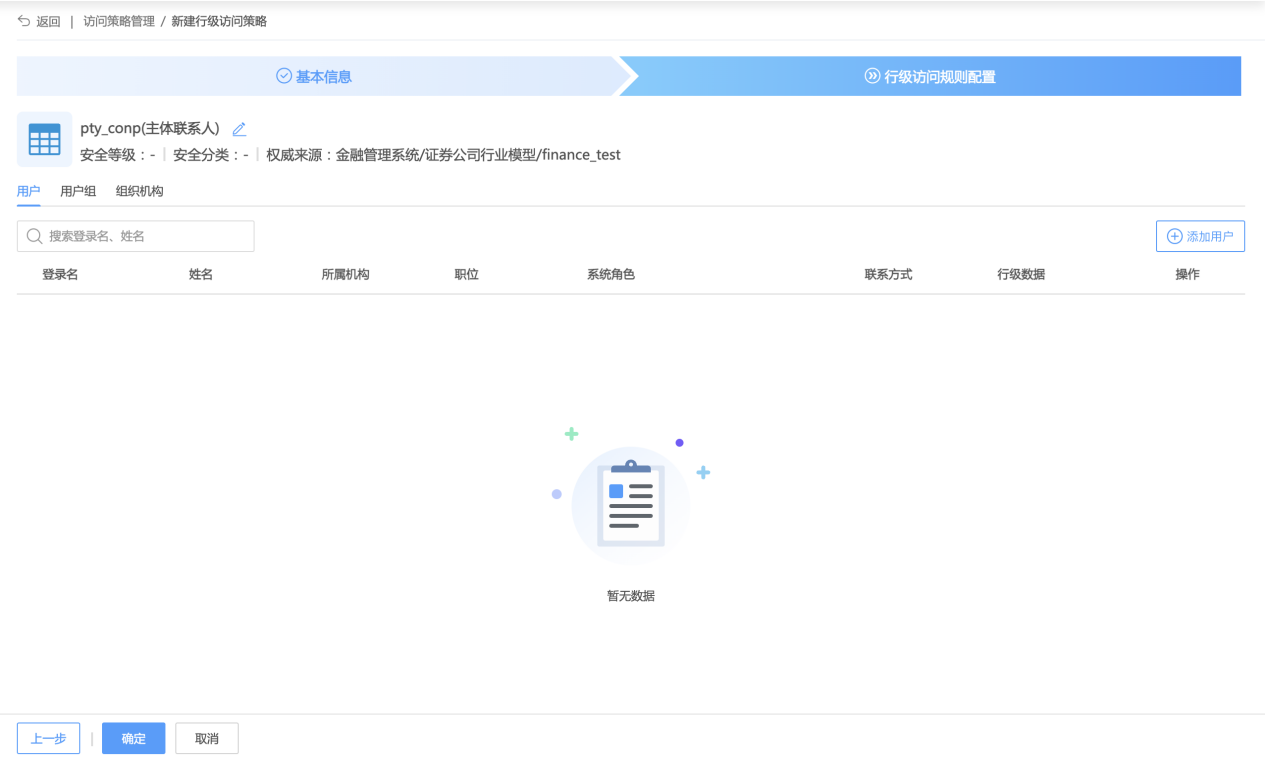Click the 系统角色 column header
Viewport: 1265px width, 763px height.
click(x=611, y=274)
